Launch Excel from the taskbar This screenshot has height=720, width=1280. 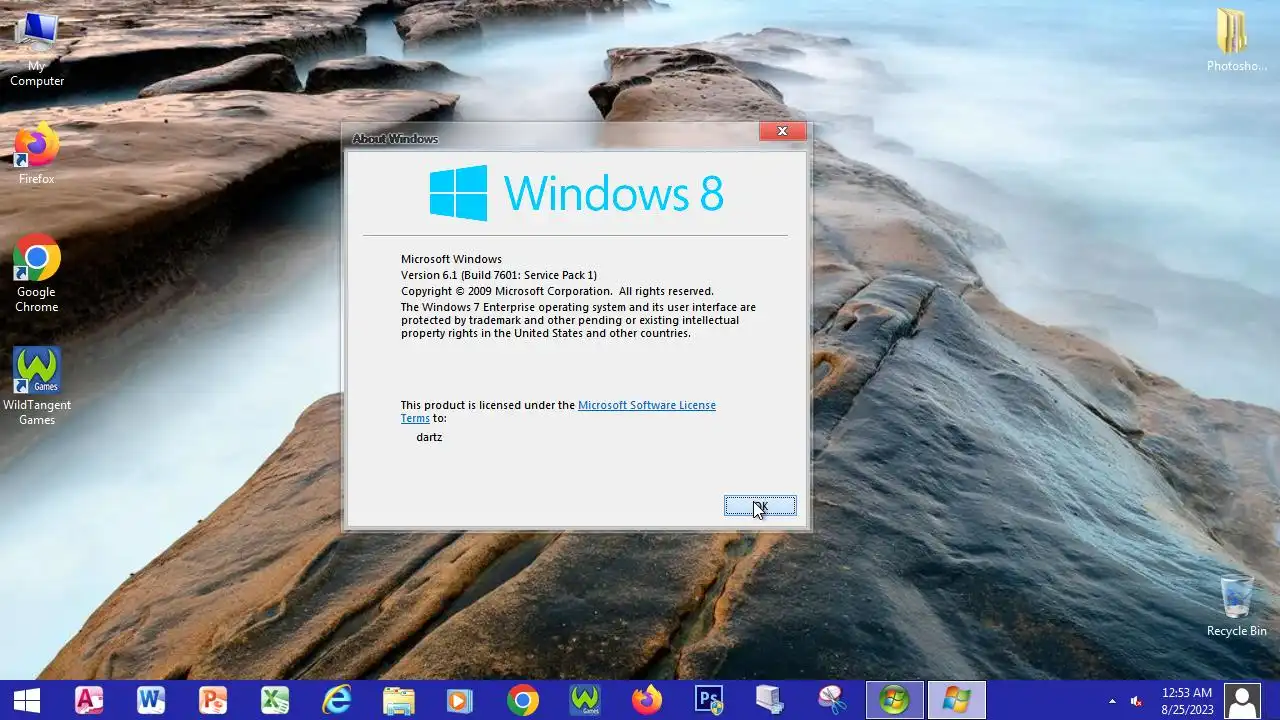point(275,700)
